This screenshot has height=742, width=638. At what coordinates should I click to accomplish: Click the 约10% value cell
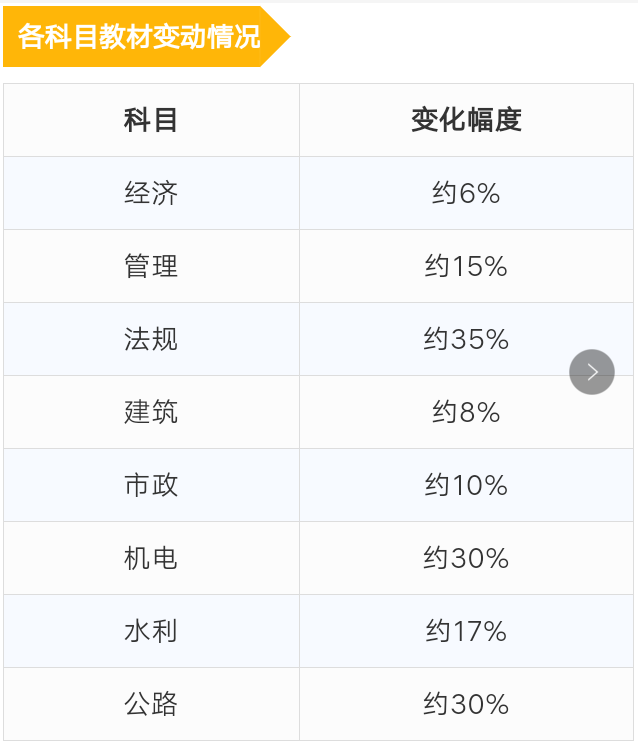466,485
